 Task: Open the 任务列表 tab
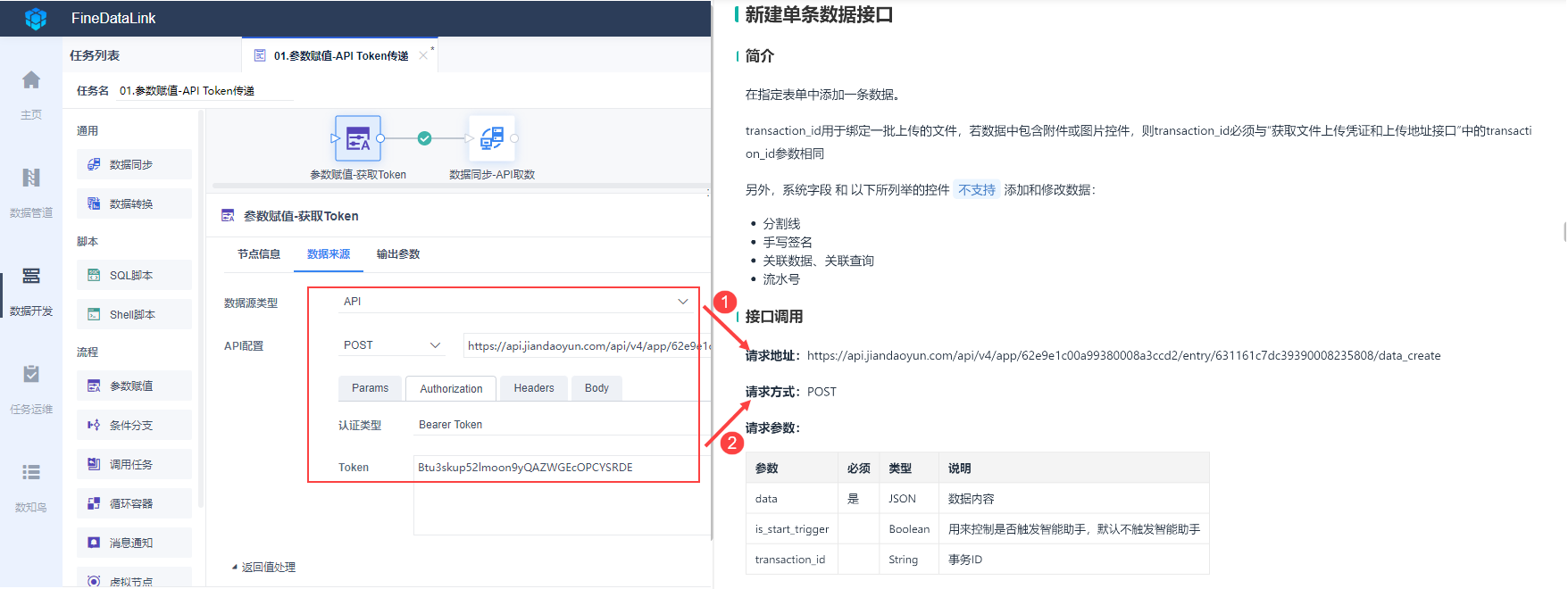click(x=95, y=55)
